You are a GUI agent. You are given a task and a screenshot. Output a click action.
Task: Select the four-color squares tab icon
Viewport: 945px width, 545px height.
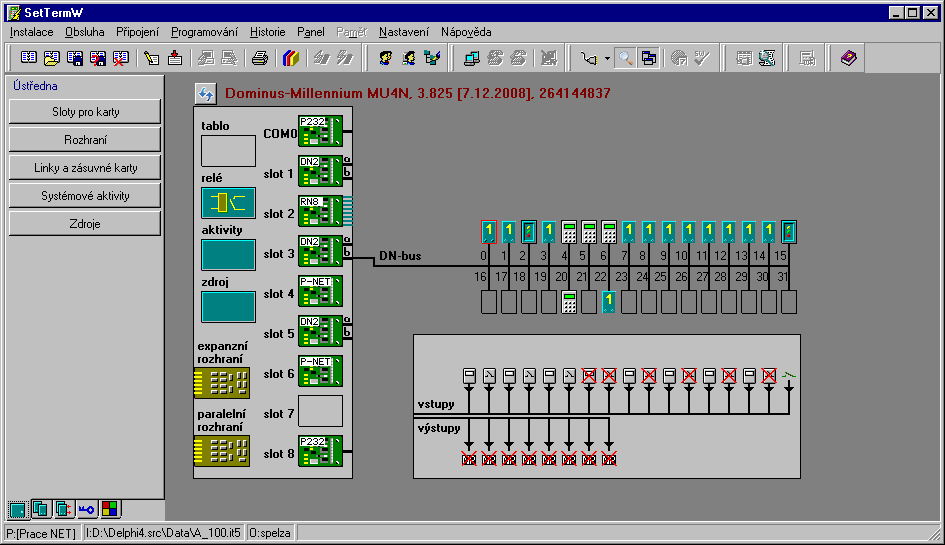pyautogui.click(x=110, y=509)
